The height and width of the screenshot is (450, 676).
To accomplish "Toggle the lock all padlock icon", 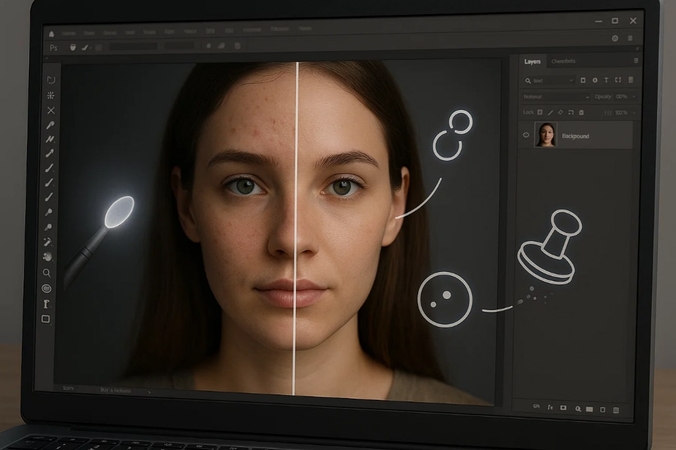I will (582, 112).
